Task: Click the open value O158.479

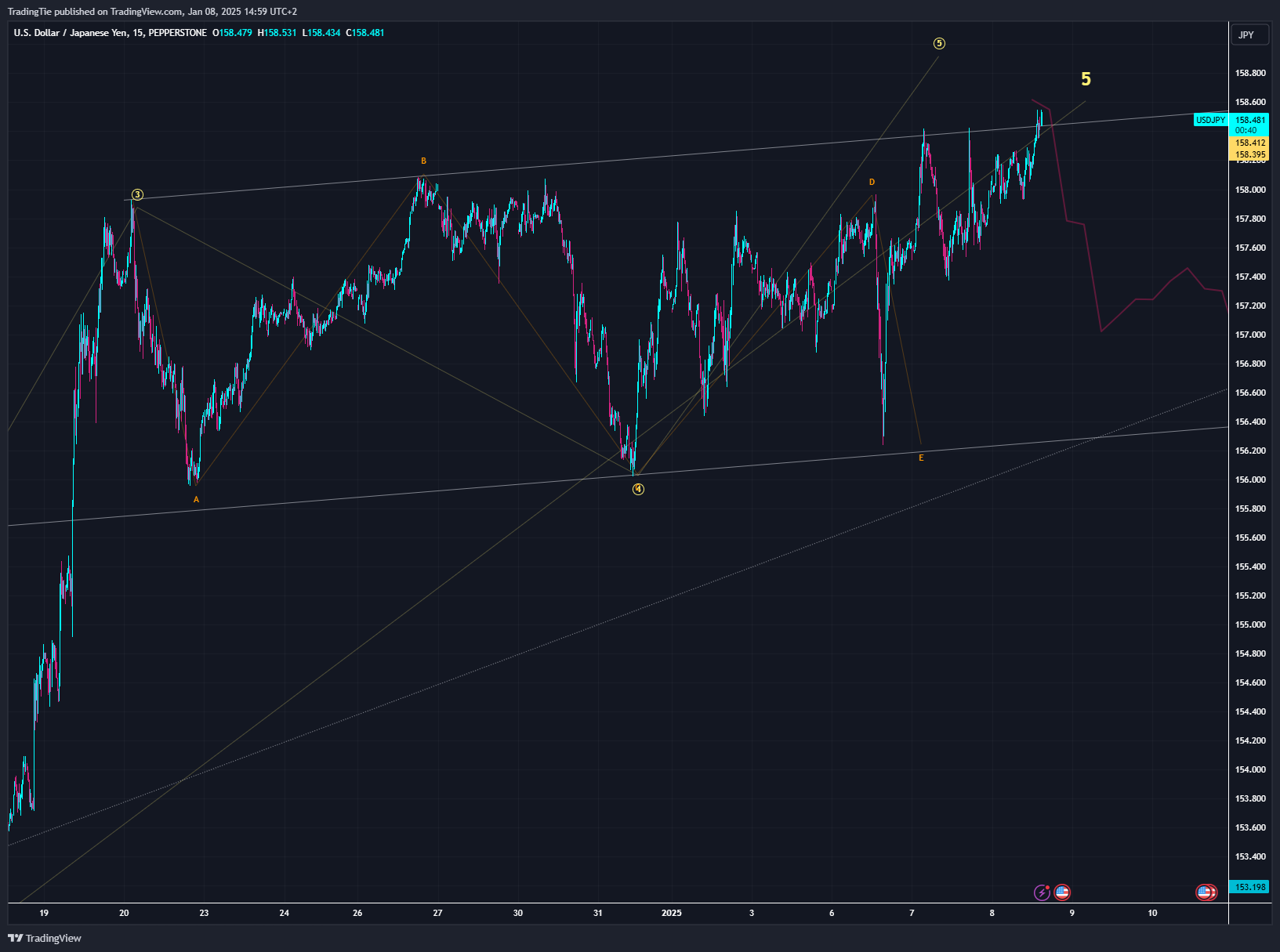Action: click(x=233, y=33)
